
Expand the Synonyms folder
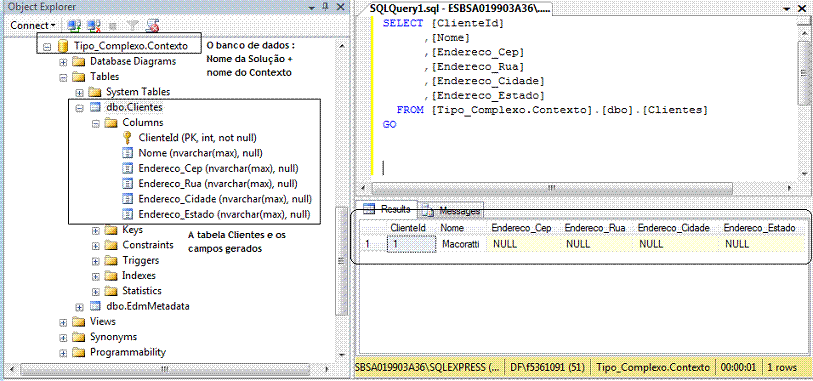pos(63,337)
